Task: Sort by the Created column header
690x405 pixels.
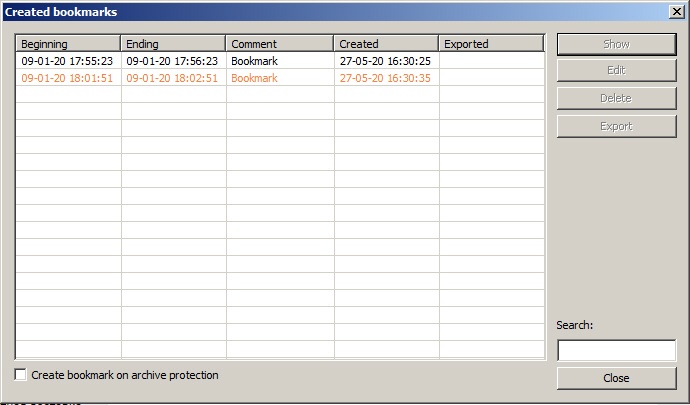Action: [386, 44]
